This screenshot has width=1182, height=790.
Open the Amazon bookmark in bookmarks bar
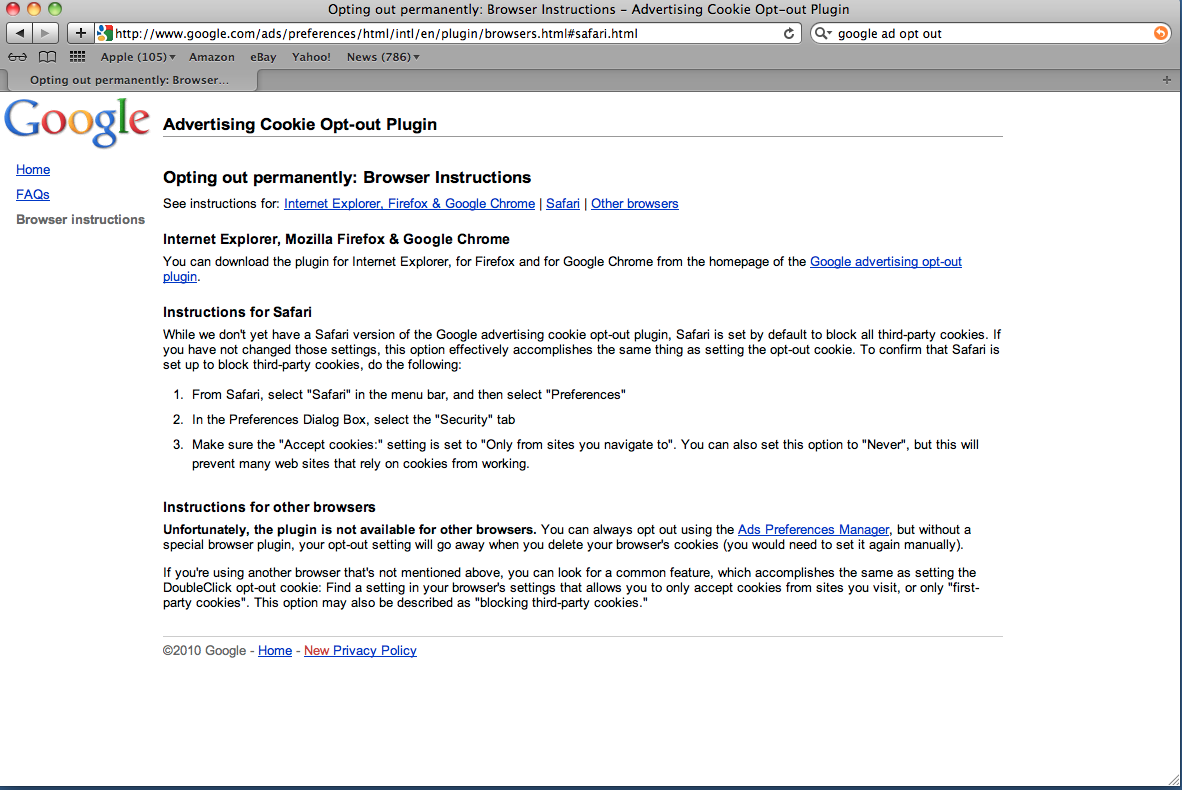[212, 57]
